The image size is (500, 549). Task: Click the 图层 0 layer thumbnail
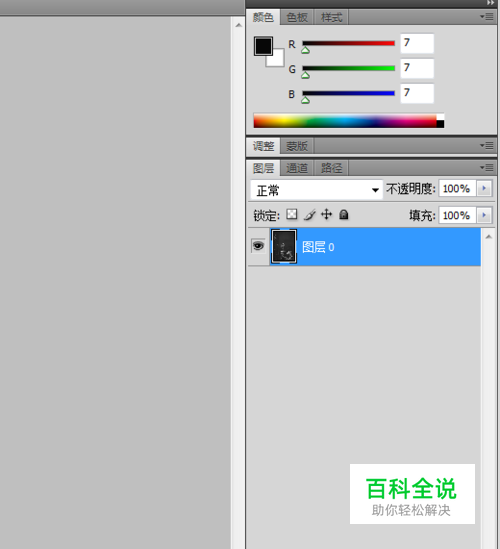click(284, 246)
